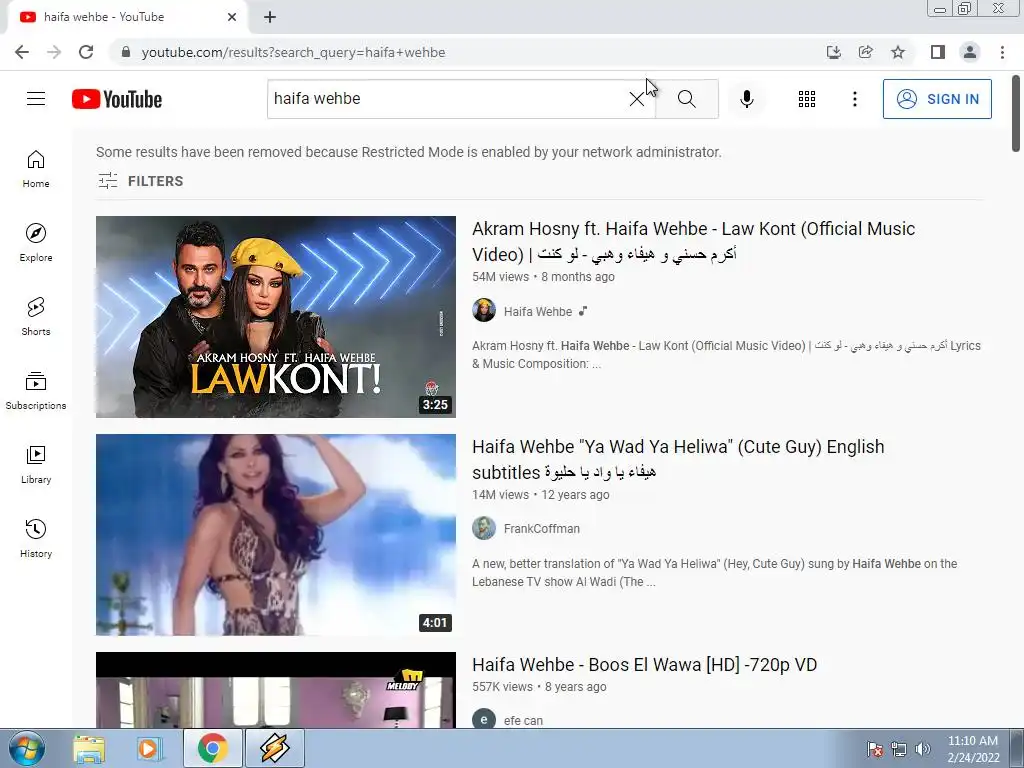1024x768 pixels.
Task: Play the Law Kont video thumbnail
Action: (x=276, y=317)
